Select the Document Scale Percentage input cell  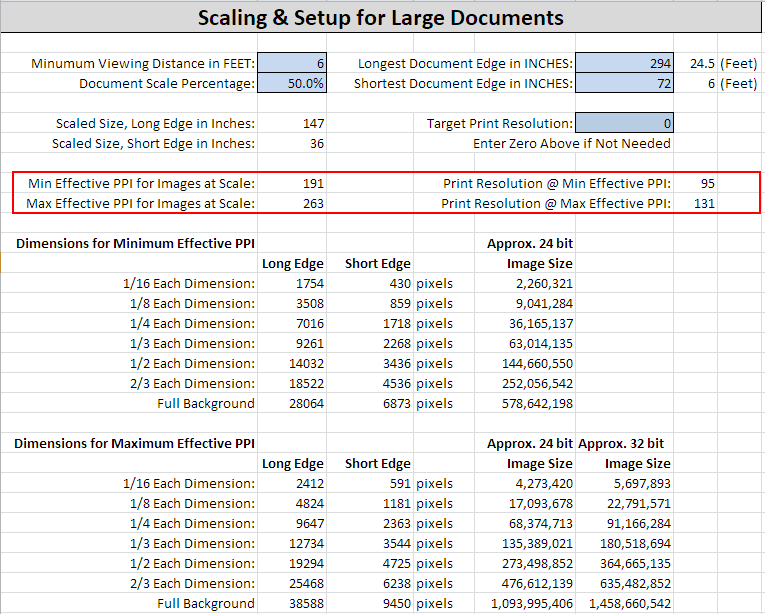(292, 83)
